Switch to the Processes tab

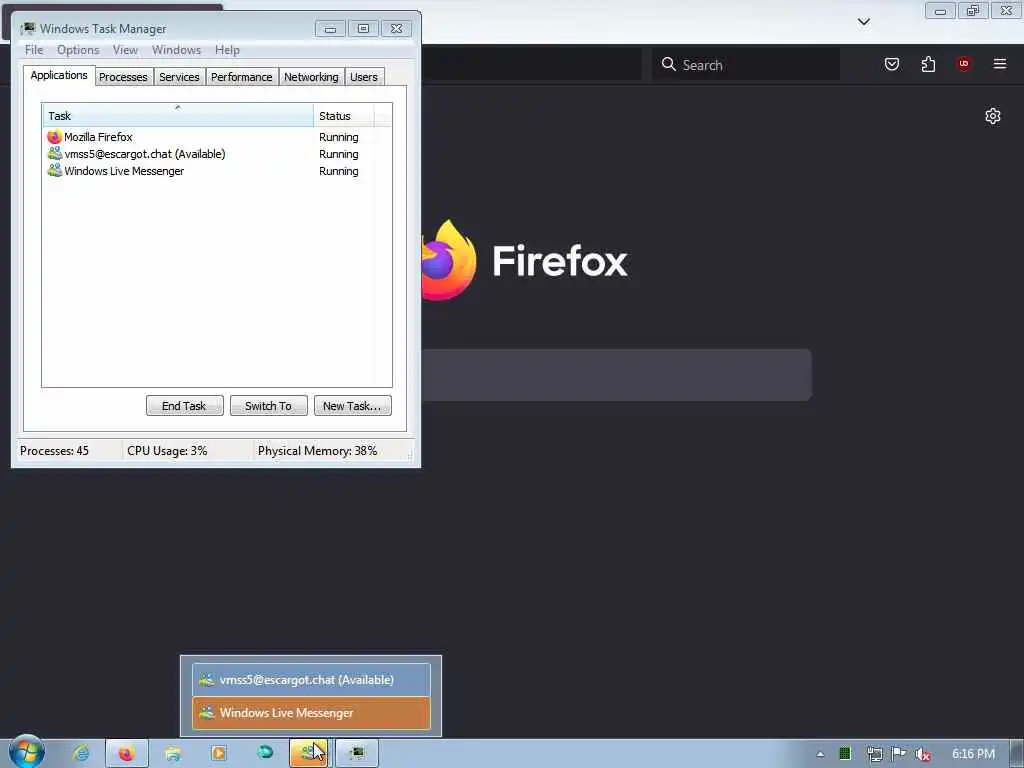[x=123, y=77]
